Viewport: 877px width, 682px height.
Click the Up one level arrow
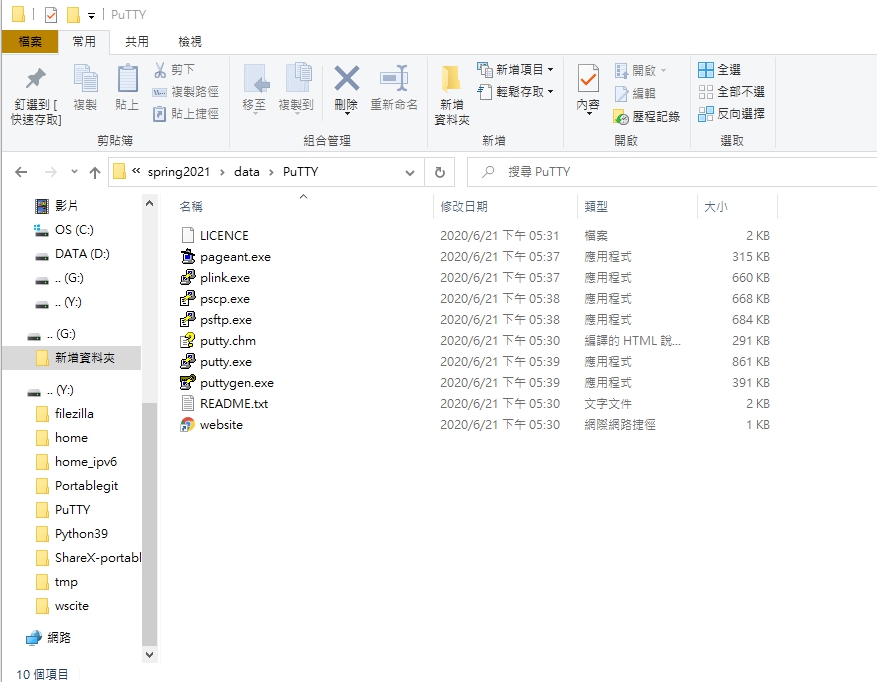pyautogui.click(x=95, y=172)
